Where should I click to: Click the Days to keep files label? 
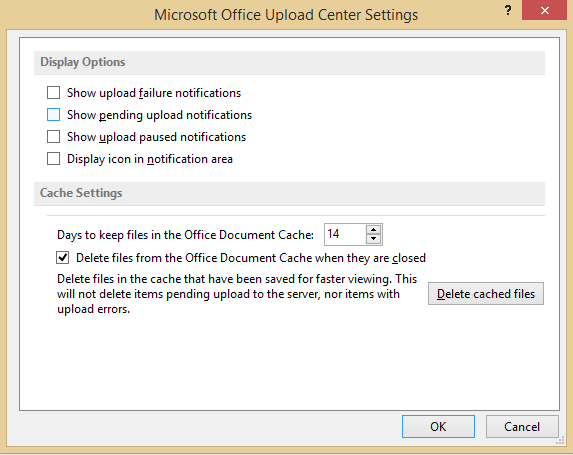pos(185,235)
